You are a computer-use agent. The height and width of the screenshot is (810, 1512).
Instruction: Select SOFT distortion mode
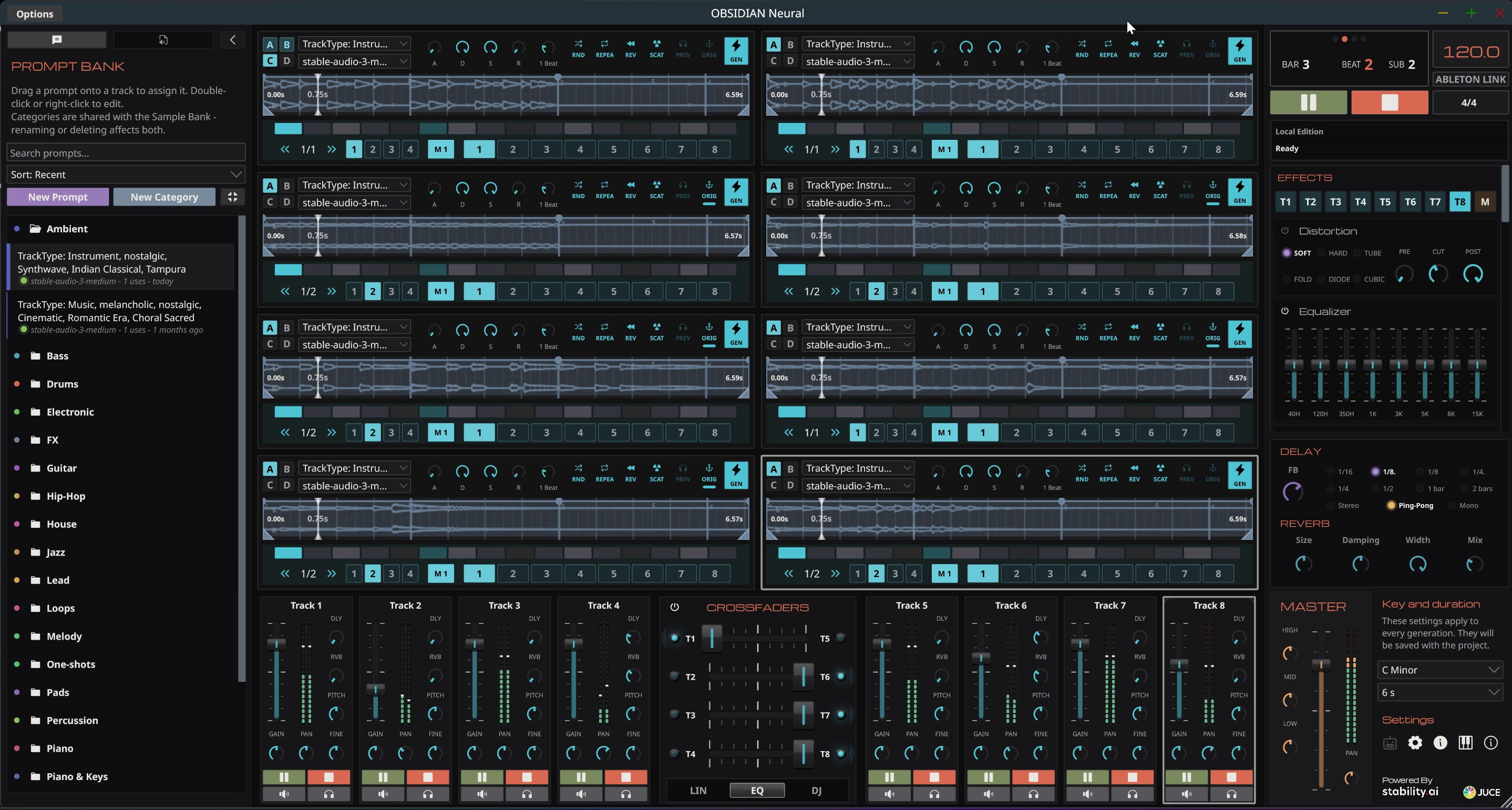[1295, 253]
